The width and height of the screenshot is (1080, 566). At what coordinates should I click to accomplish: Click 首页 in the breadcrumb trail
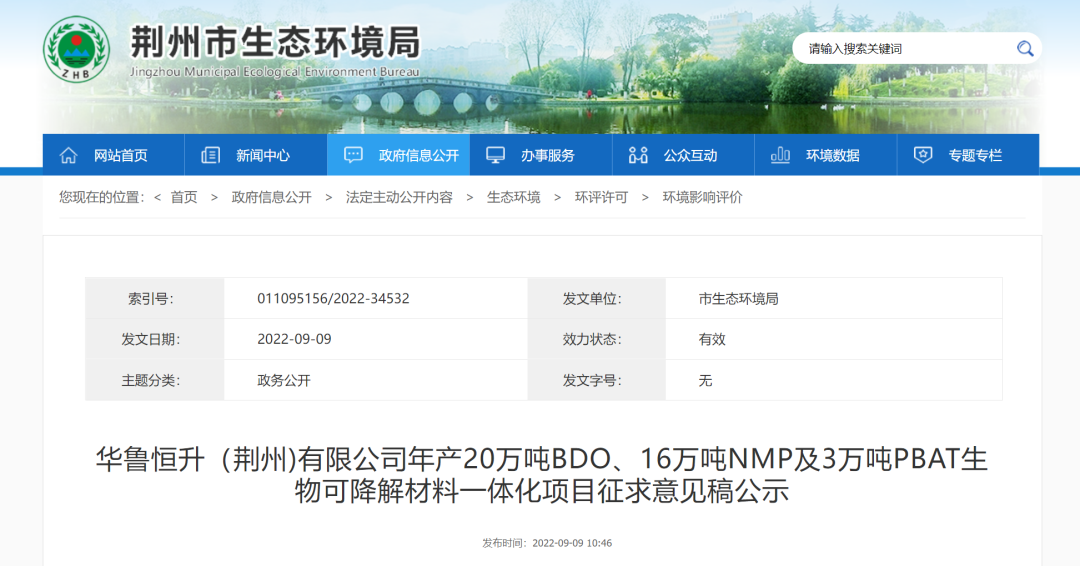(x=184, y=198)
